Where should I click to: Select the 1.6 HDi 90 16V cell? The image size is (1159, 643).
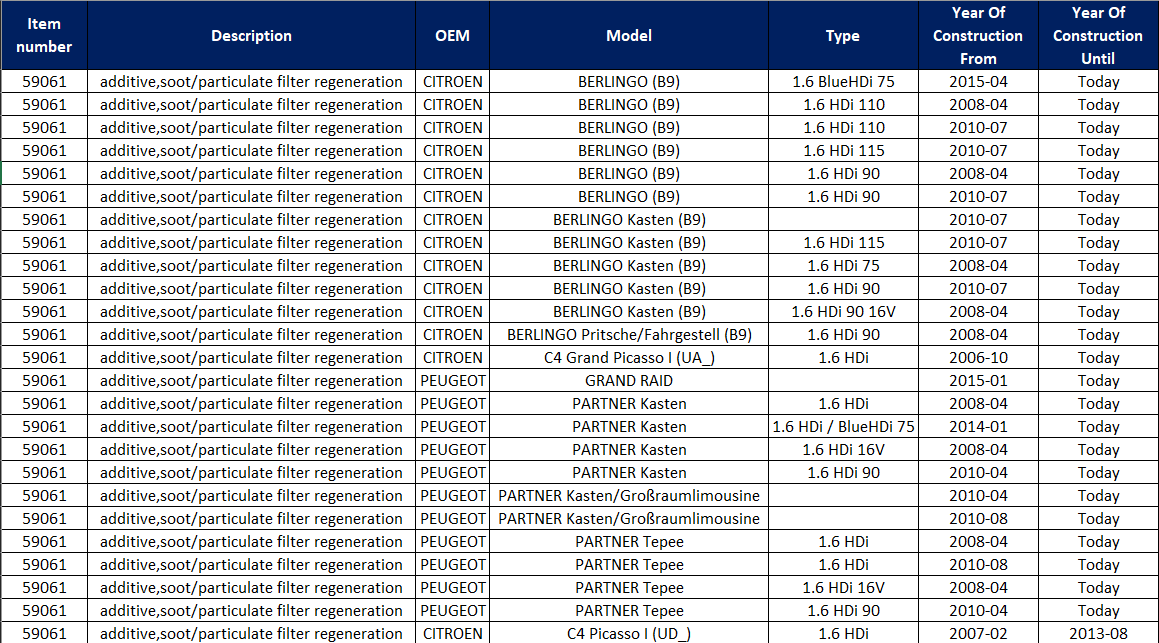coord(843,312)
